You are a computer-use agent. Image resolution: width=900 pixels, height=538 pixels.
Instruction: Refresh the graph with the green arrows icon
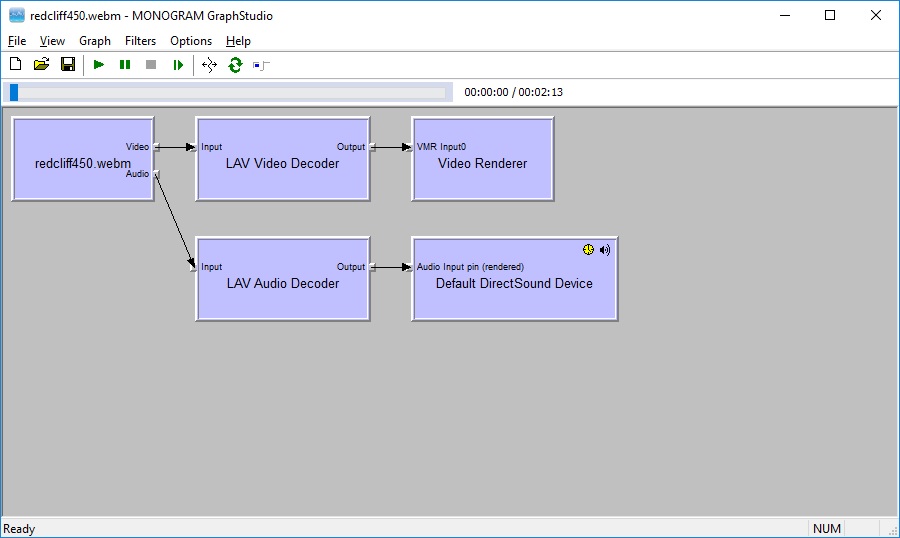[x=235, y=65]
